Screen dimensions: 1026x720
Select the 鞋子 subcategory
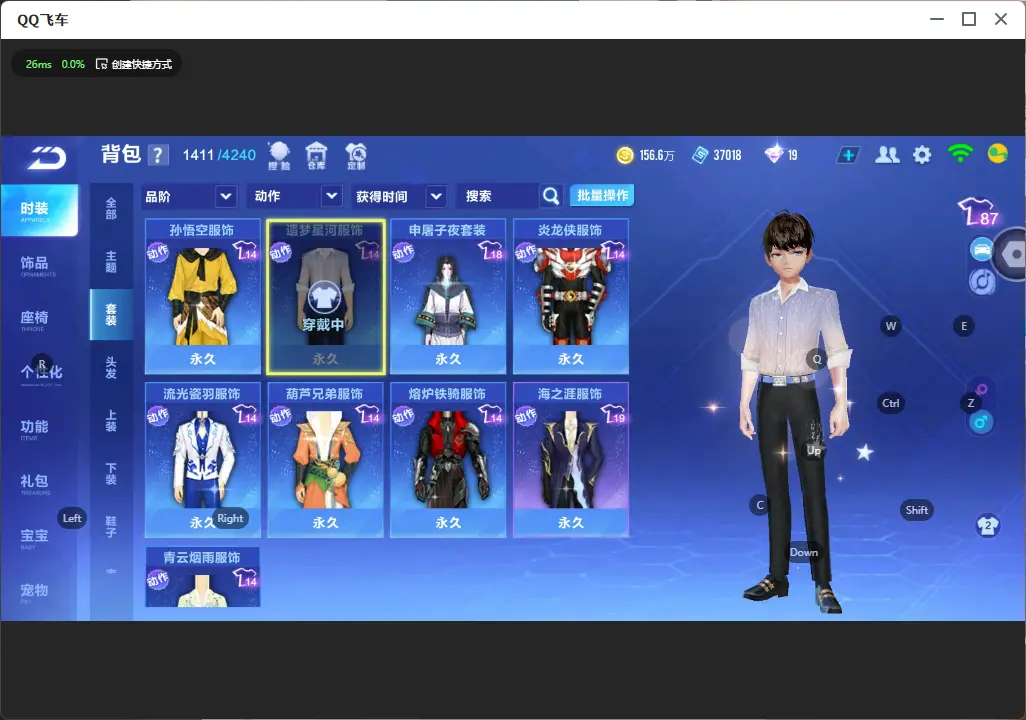(x=111, y=527)
